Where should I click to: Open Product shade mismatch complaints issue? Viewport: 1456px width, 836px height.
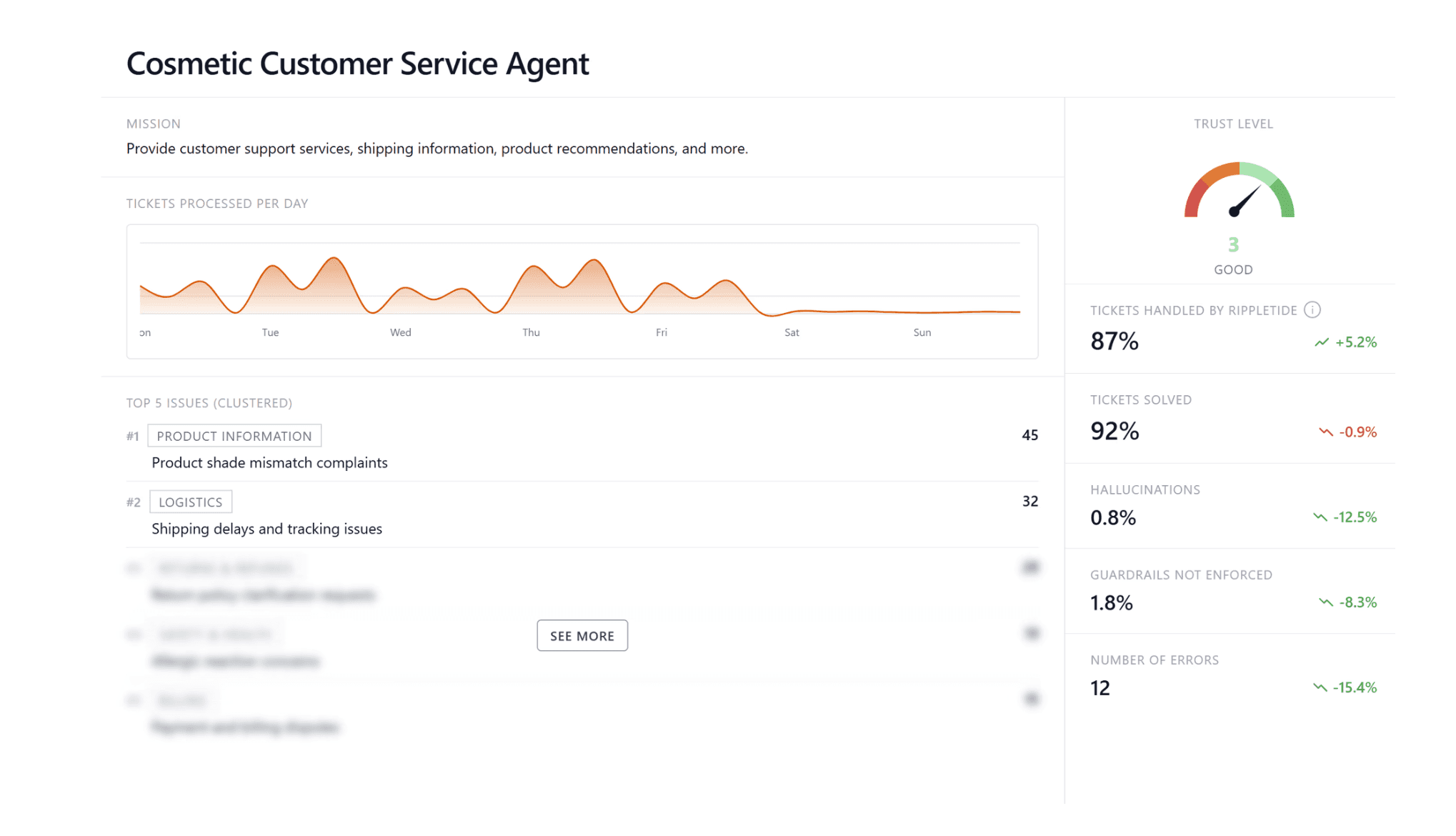[269, 462]
